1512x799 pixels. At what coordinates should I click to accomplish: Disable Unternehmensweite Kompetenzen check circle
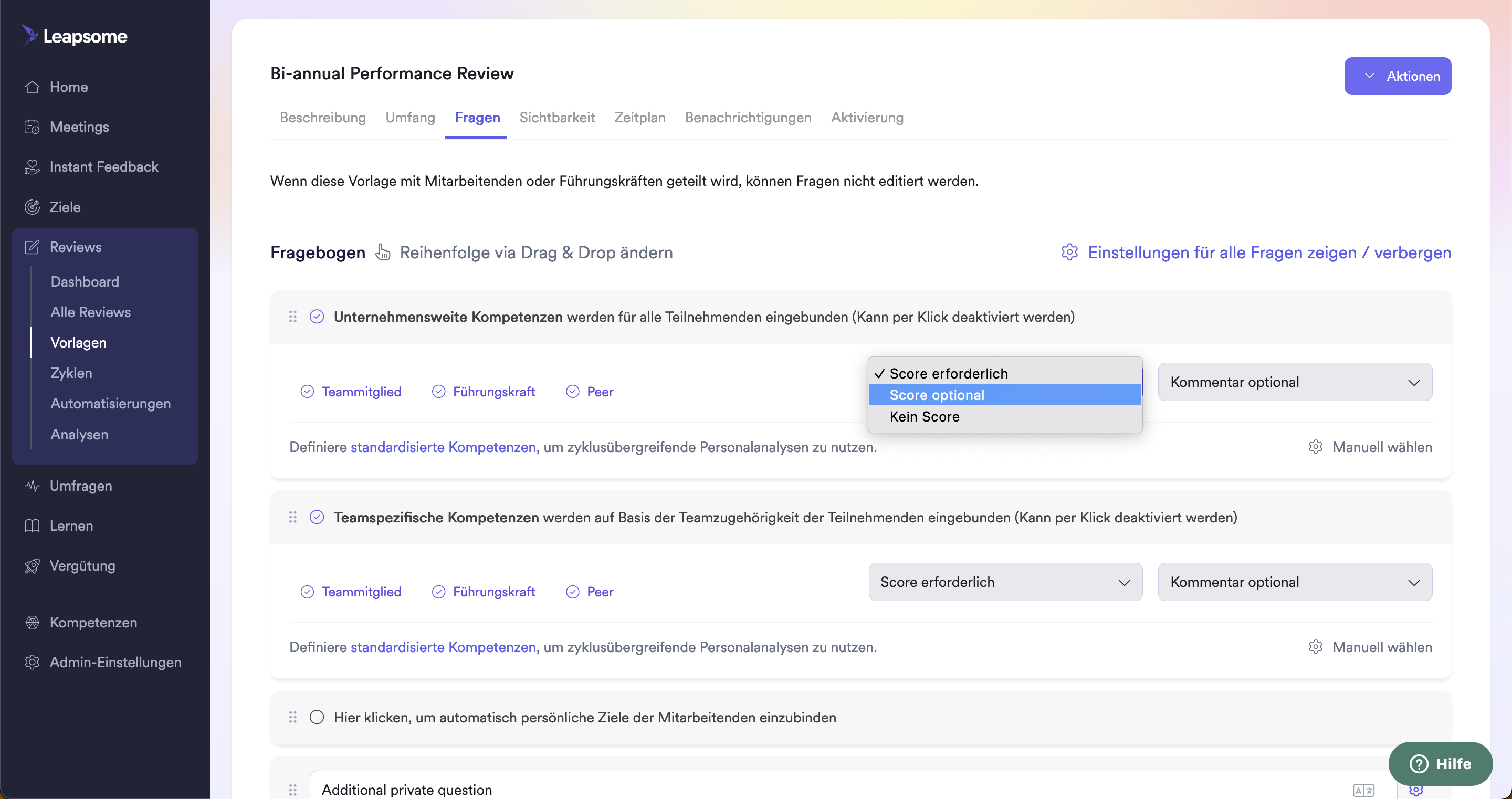317,317
